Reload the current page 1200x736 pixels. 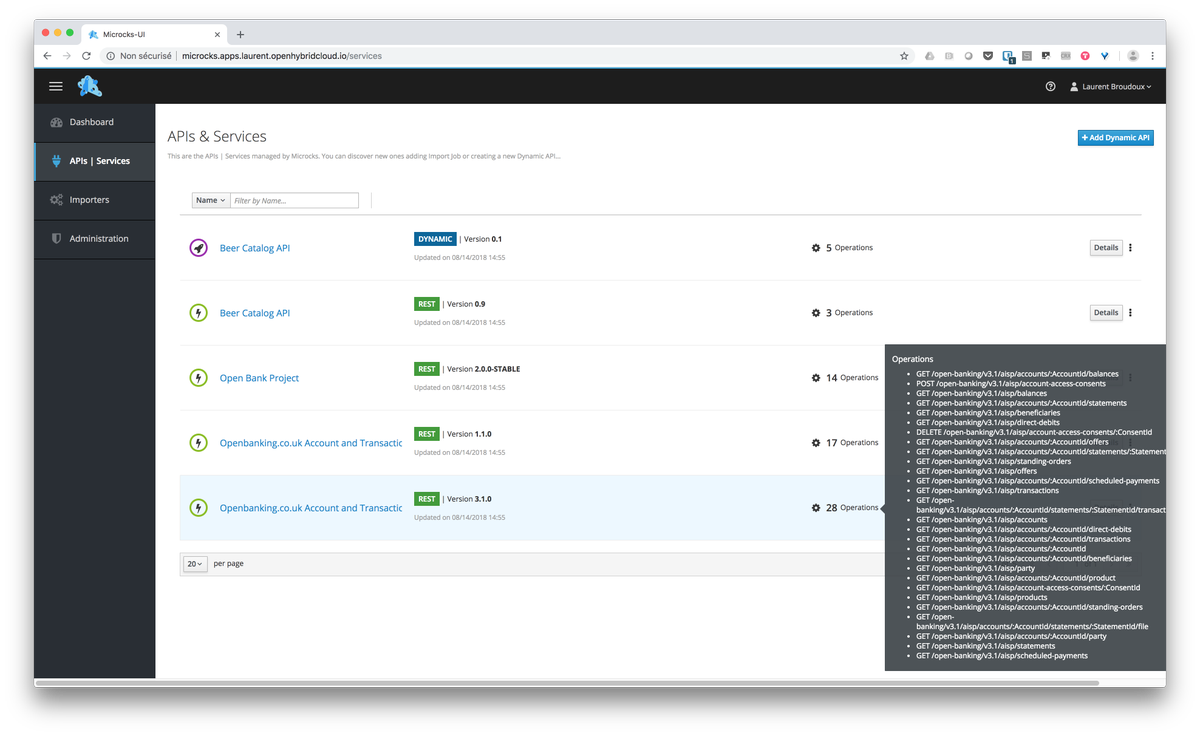pos(87,56)
